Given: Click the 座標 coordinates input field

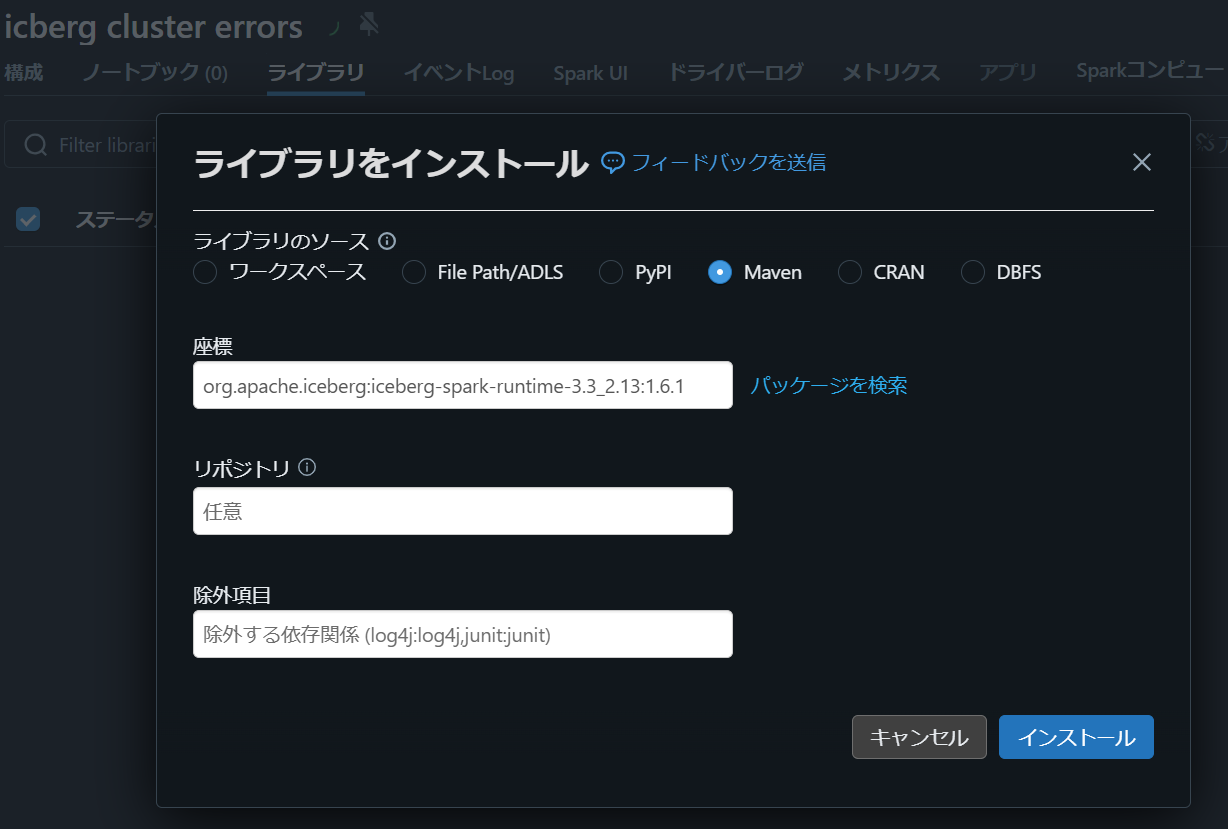Looking at the screenshot, I should pos(463,385).
